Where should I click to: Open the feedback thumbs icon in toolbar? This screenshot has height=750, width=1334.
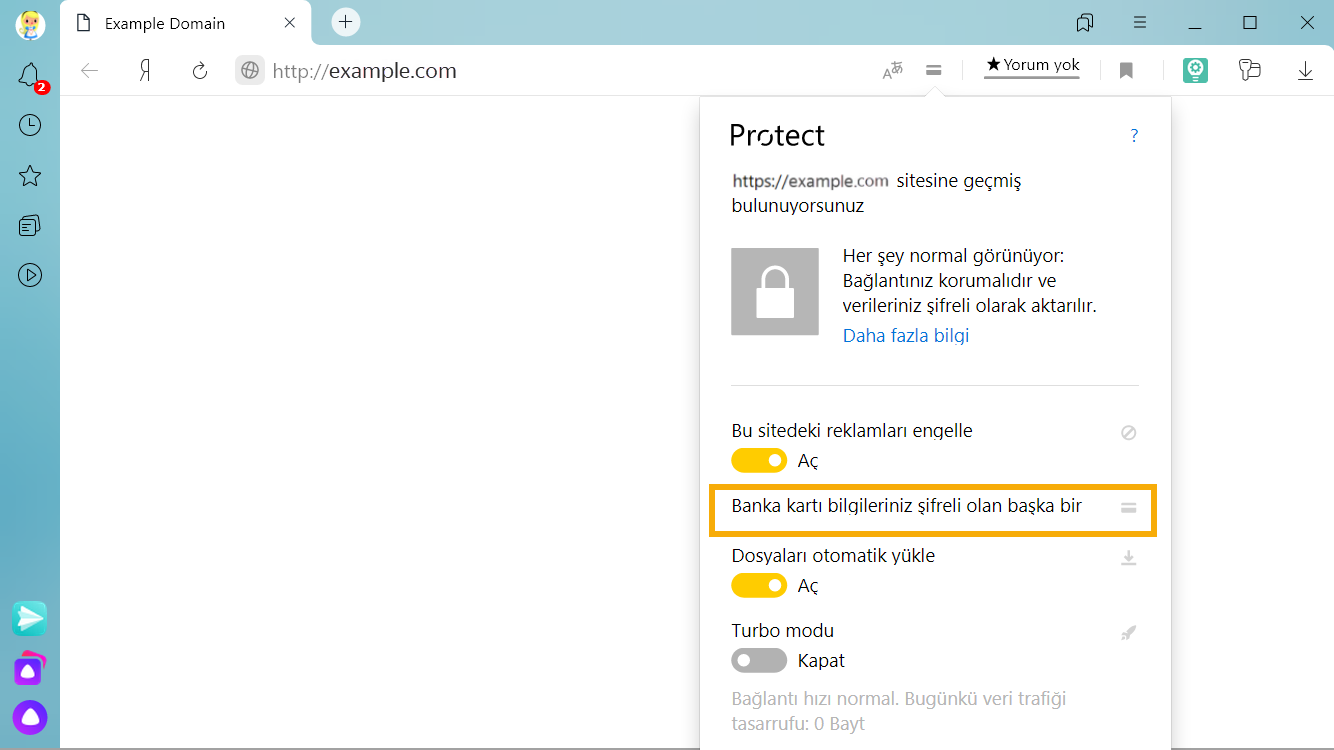1250,70
